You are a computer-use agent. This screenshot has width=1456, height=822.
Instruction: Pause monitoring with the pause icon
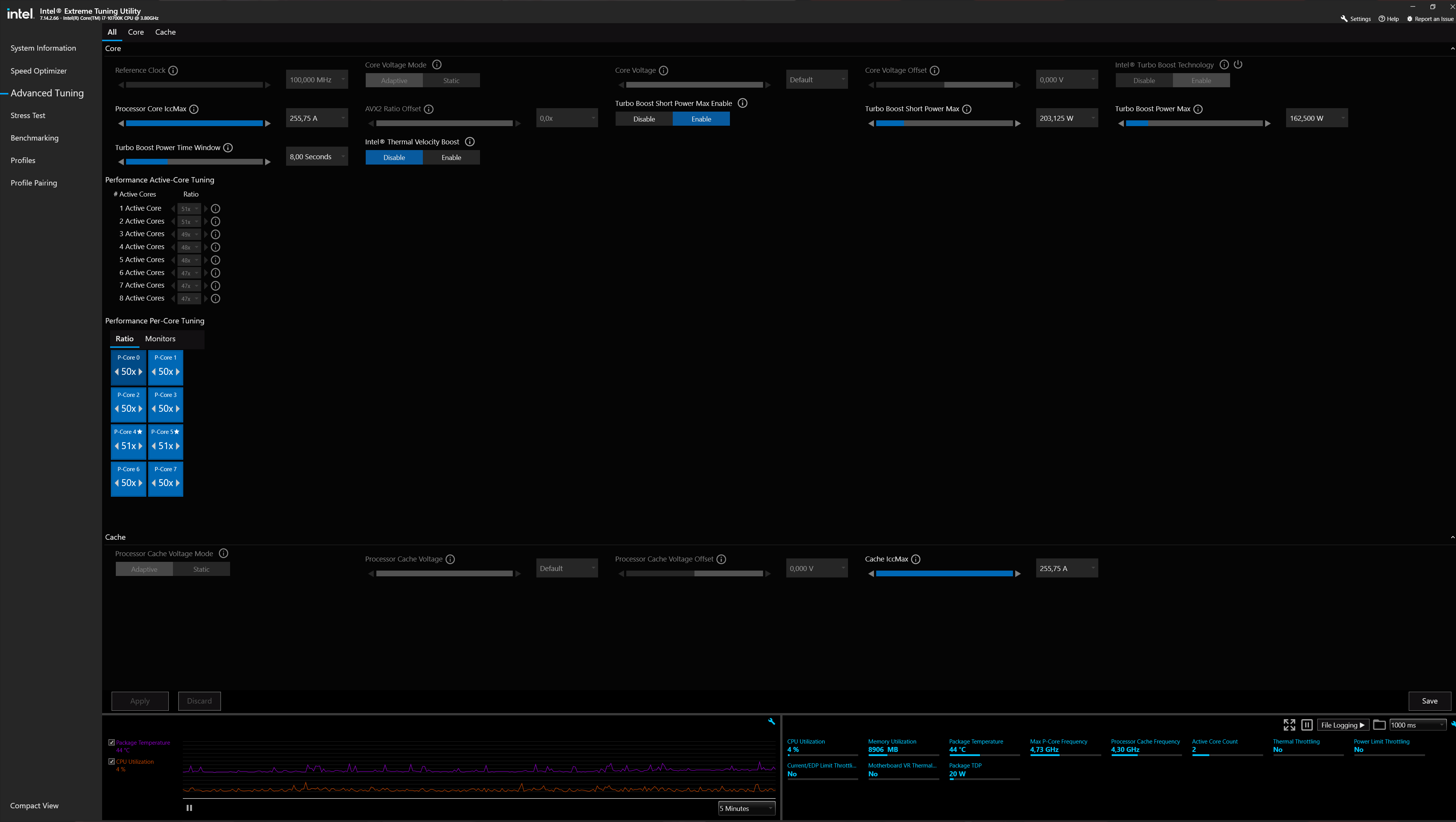coord(1307,725)
